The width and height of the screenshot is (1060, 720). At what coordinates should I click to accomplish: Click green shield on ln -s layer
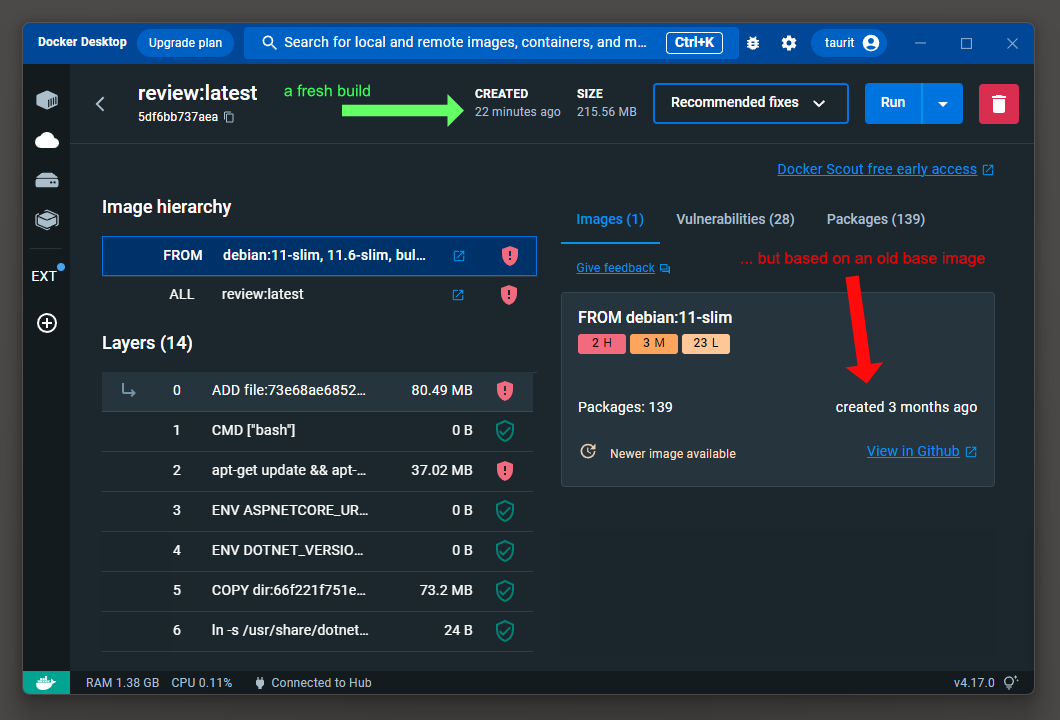[x=505, y=630]
